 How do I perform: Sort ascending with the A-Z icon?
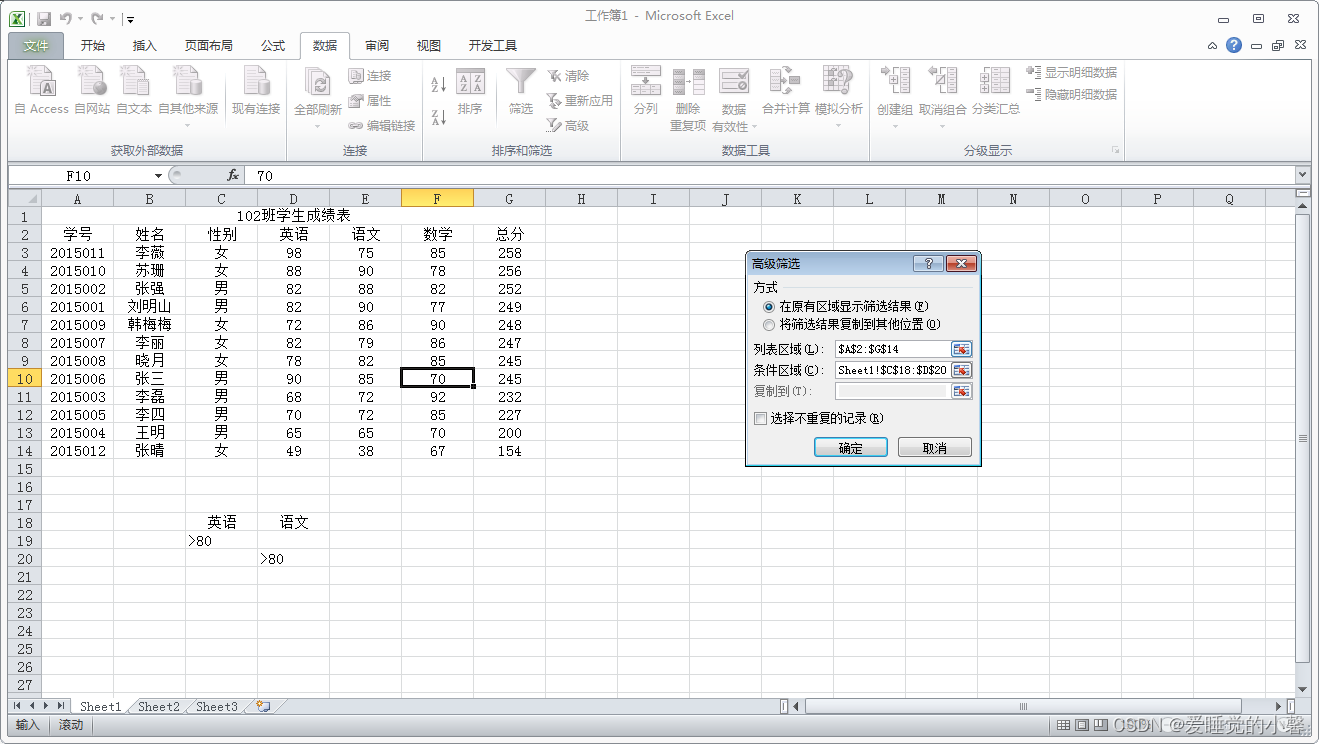click(x=438, y=85)
